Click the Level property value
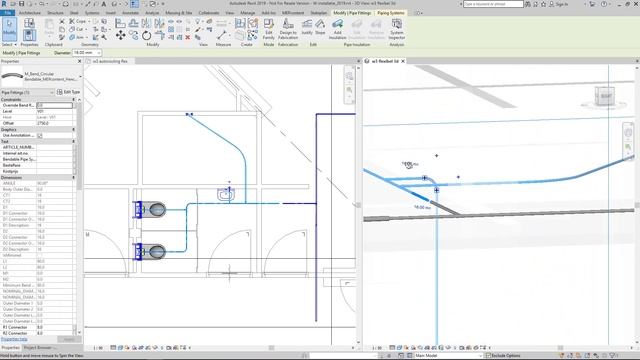 click(x=54, y=111)
